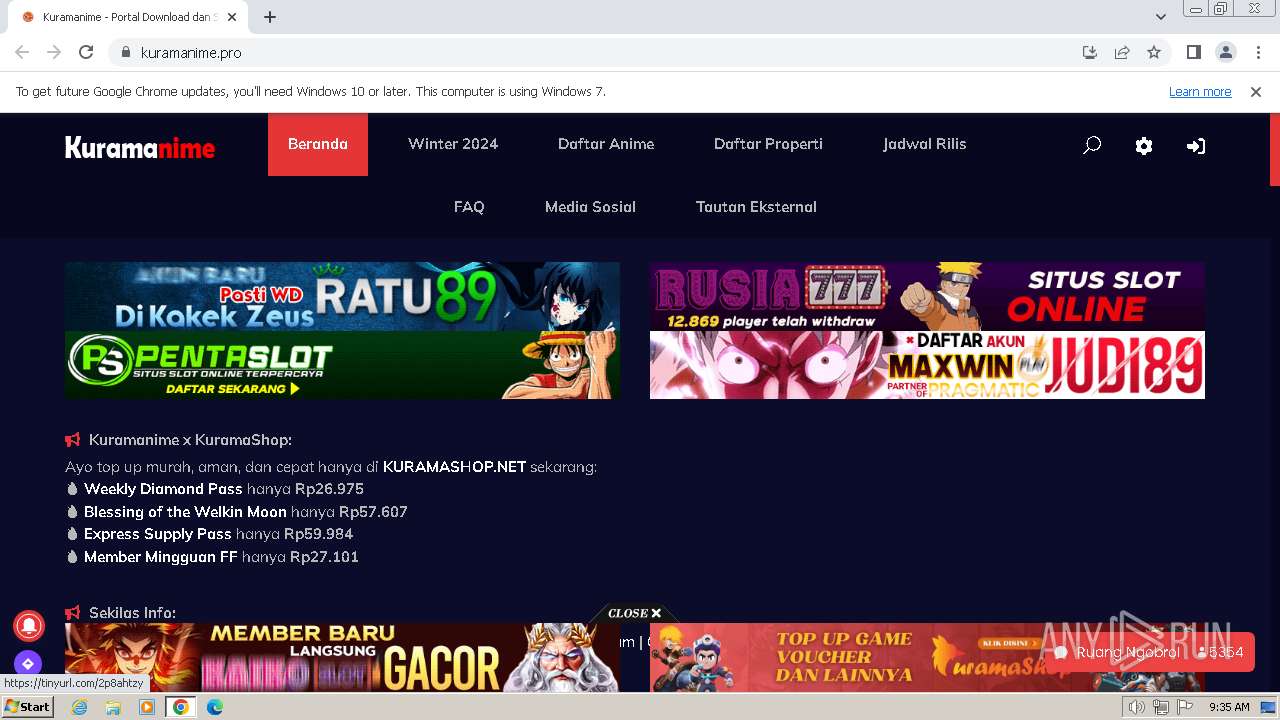The width and height of the screenshot is (1280, 720).
Task: Bookmark this page with star icon
Action: (x=1154, y=52)
